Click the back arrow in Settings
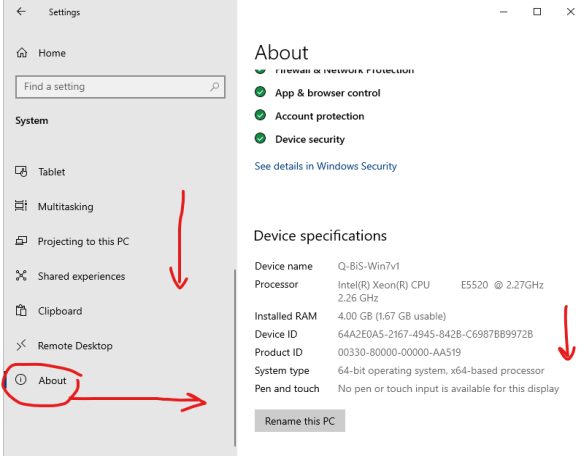Image resolution: width=583 pixels, height=456 pixels. tap(21, 12)
